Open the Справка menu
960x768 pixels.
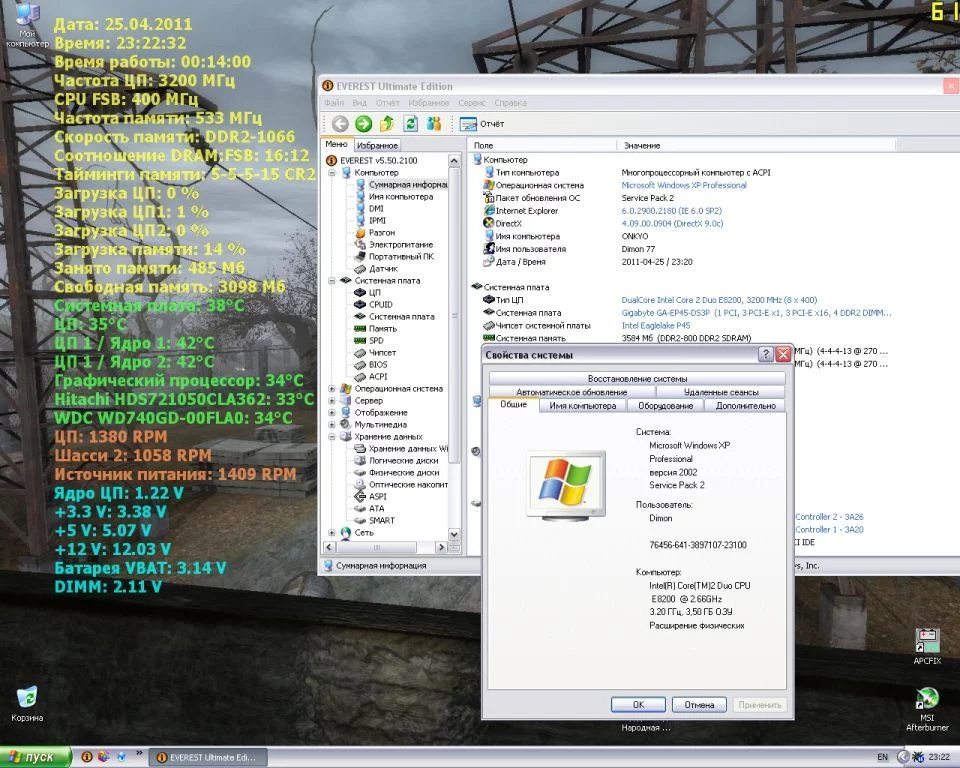[x=511, y=103]
